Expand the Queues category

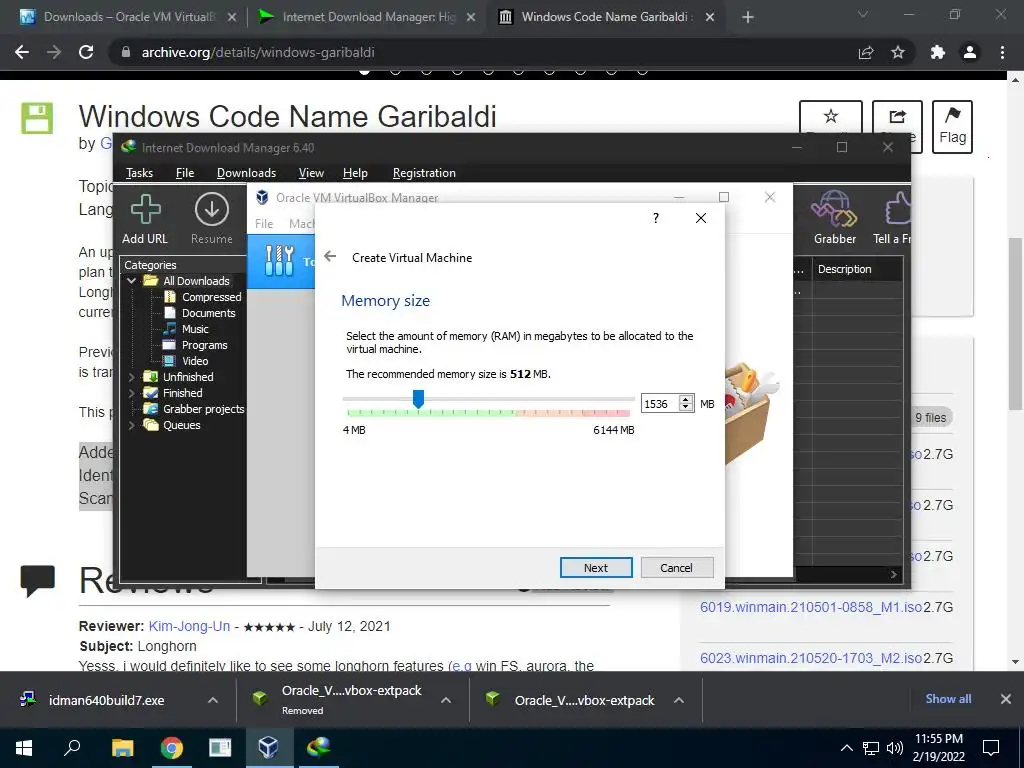click(x=132, y=425)
